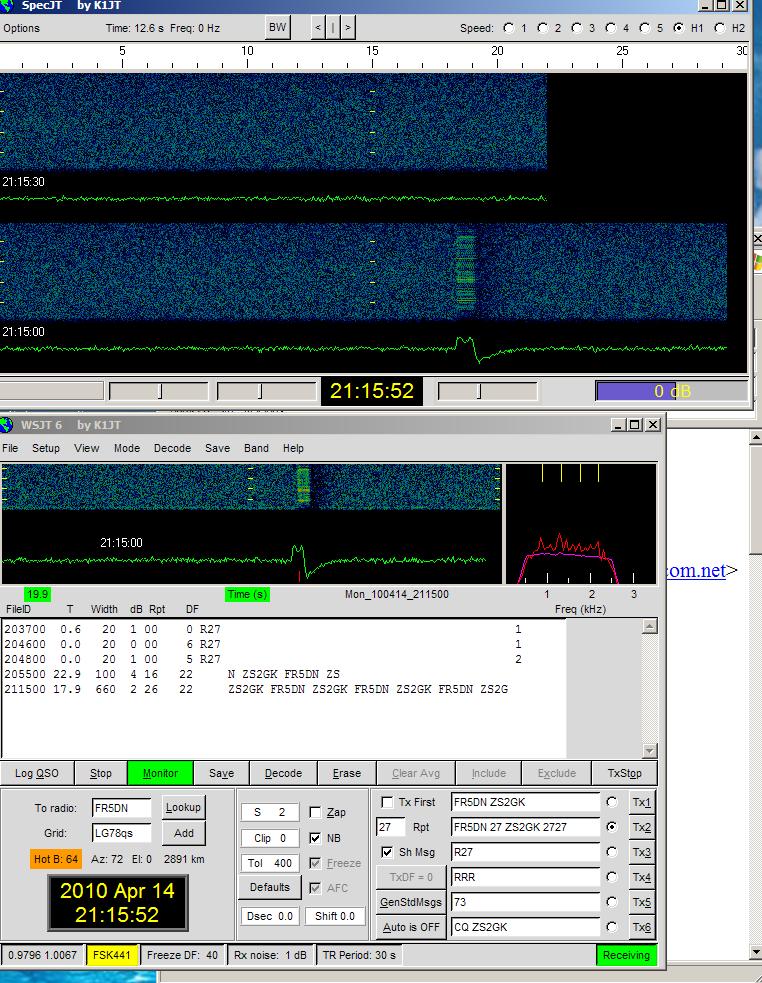Click the Lookup button
Image resolution: width=762 pixels, height=983 pixels.
point(183,807)
